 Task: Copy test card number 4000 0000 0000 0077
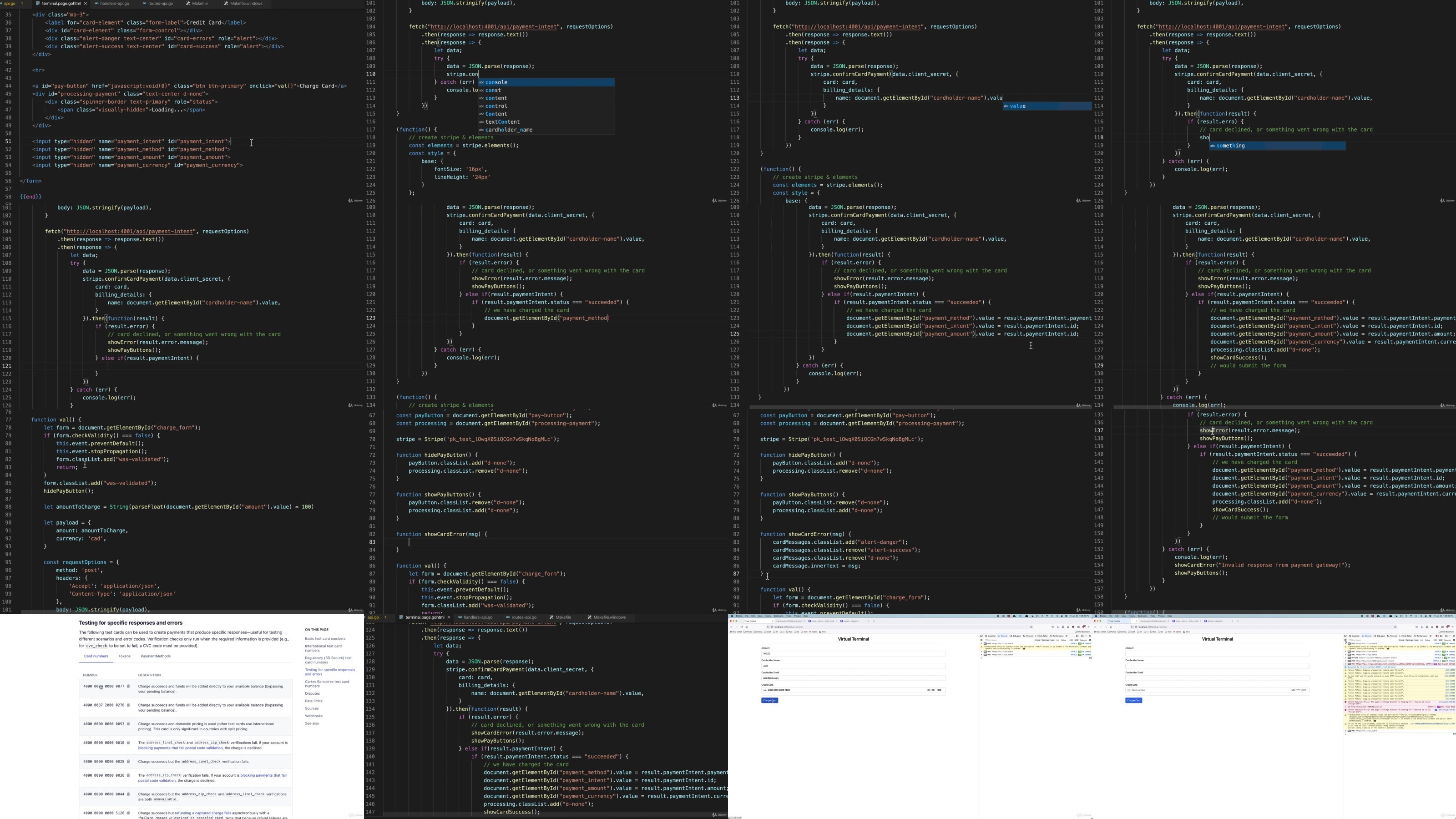pyautogui.click(x=128, y=686)
